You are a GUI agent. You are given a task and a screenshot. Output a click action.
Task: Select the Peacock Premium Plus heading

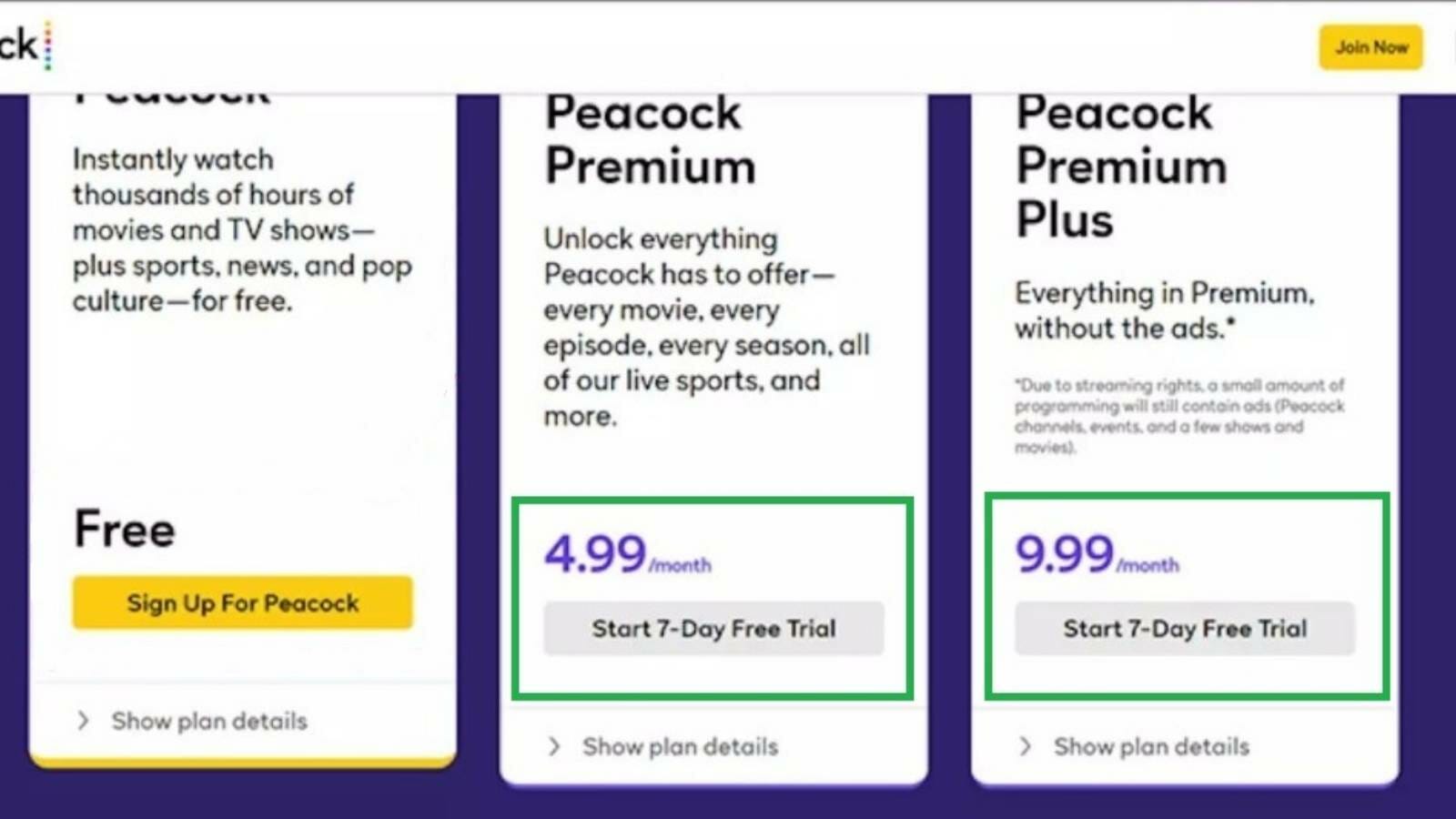1121,167
